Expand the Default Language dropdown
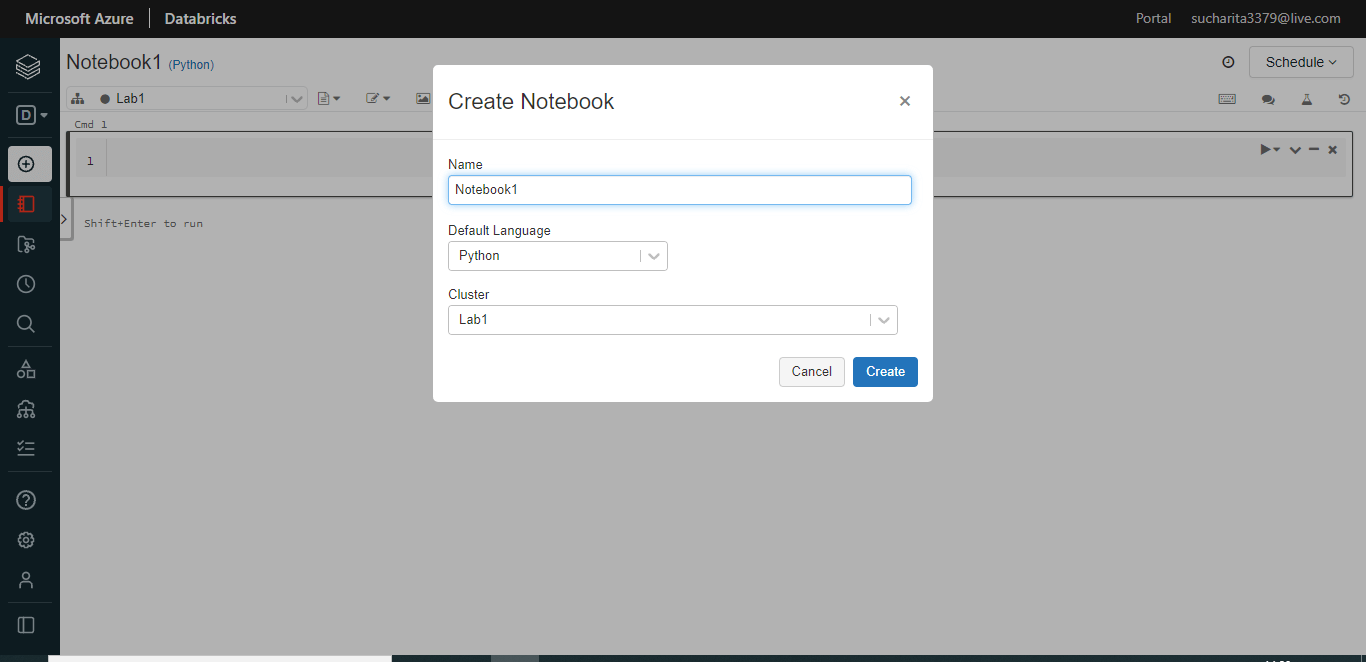Screen dimensions: 1366x662 coord(557,256)
